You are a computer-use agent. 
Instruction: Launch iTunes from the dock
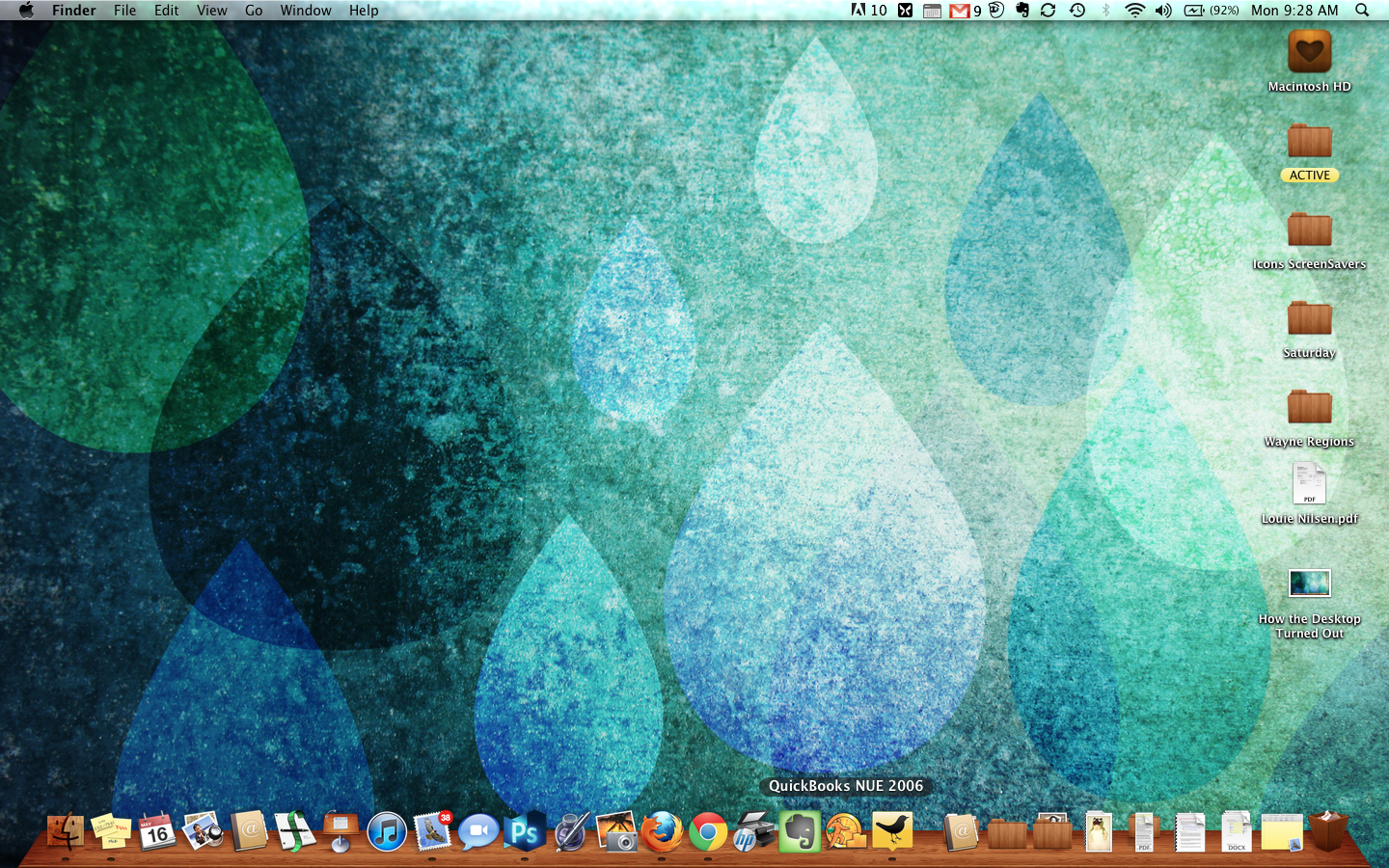387,831
